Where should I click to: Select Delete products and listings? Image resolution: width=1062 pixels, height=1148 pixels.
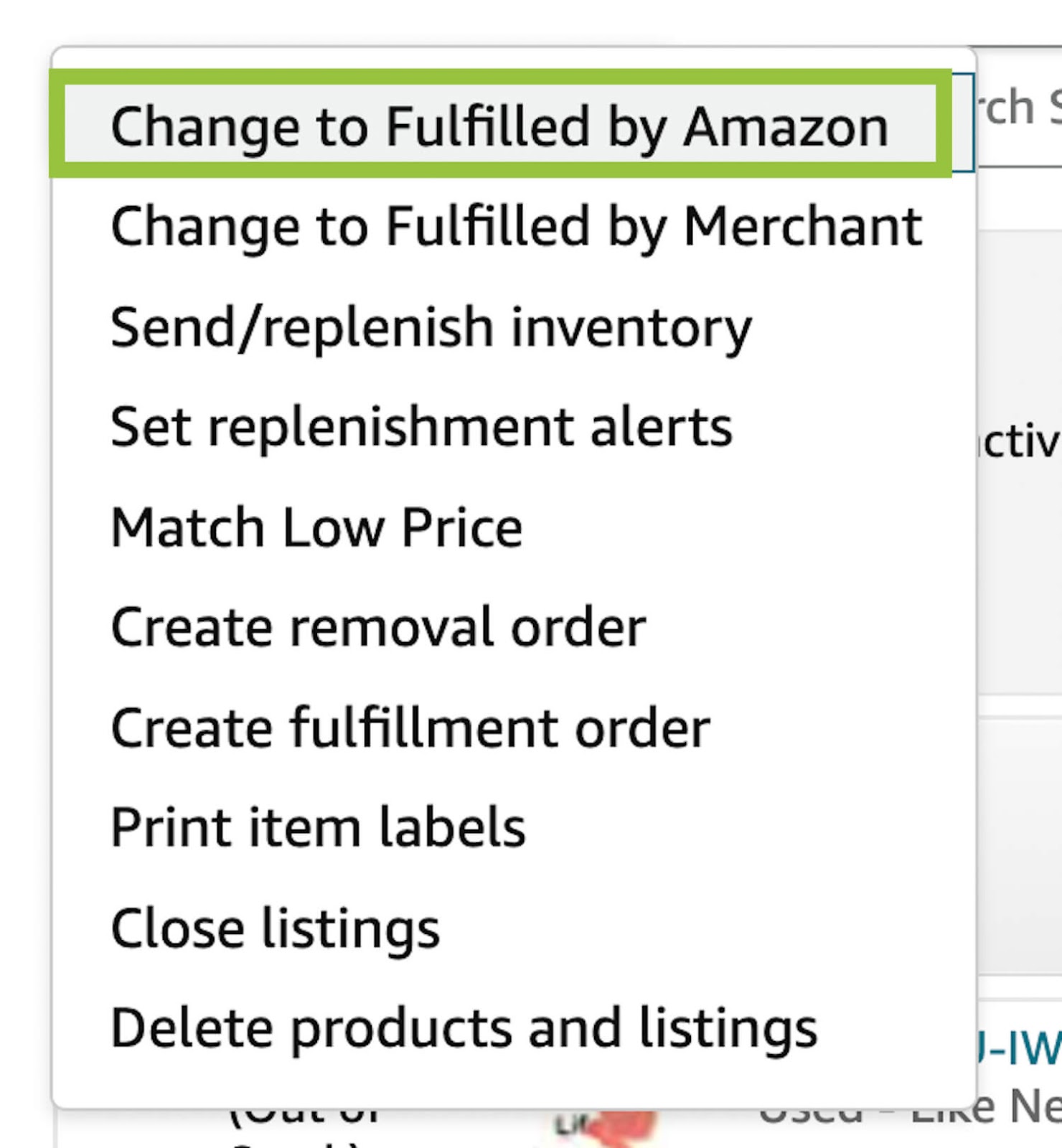coord(464,1028)
